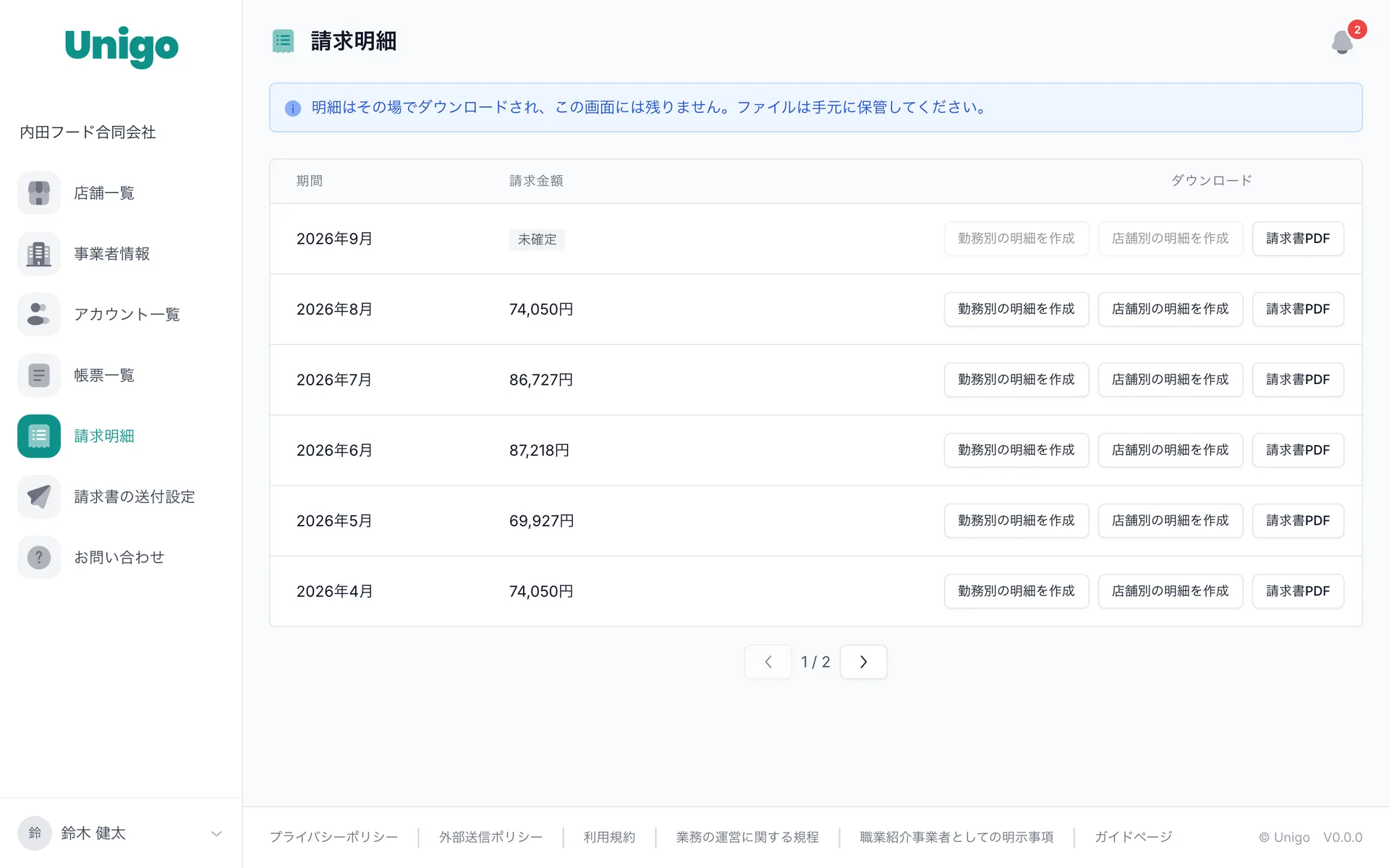Click the 2026年9月 period cell
Screen dimensions: 1389x868
click(x=334, y=239)
